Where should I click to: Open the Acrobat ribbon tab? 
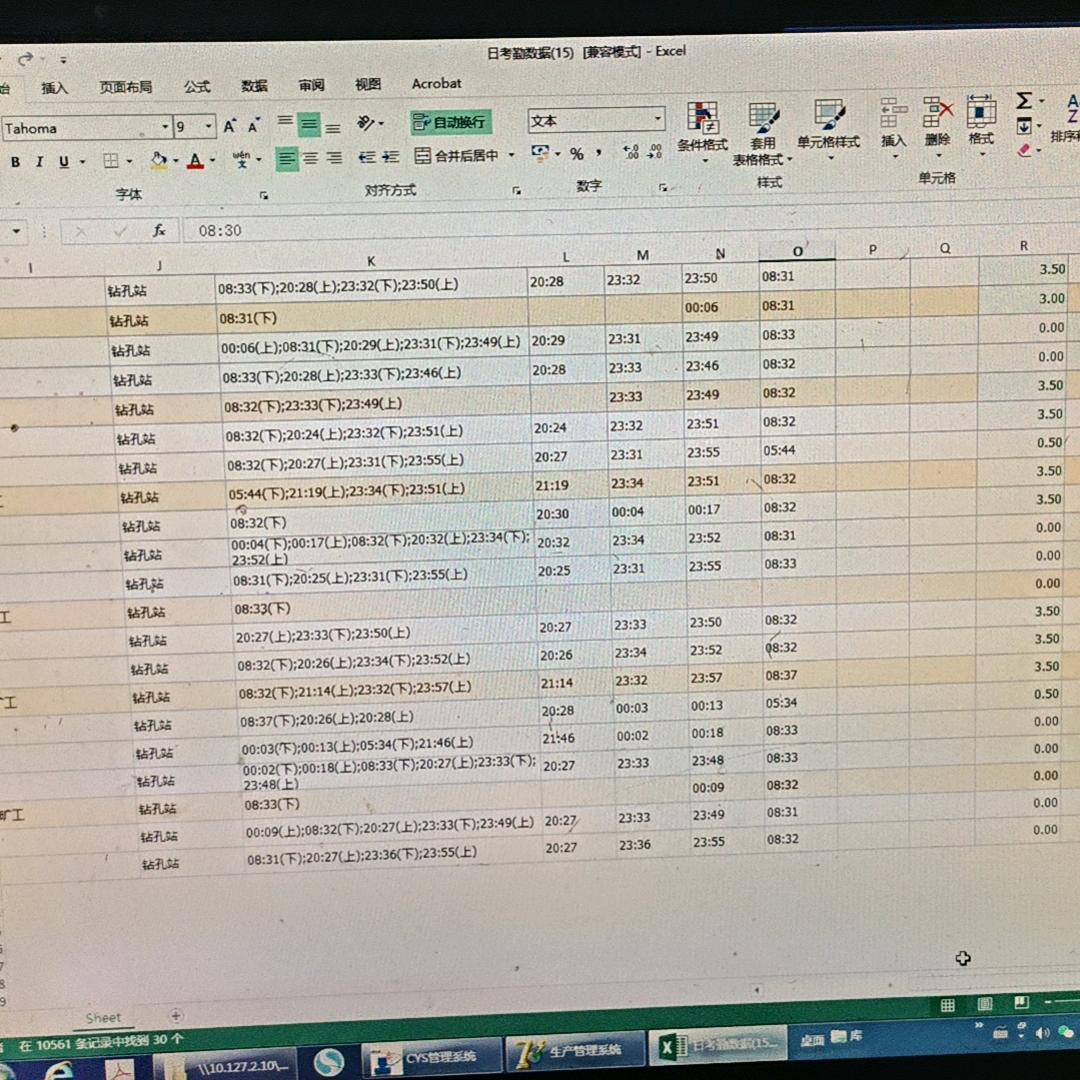click(x=436, y=84)
